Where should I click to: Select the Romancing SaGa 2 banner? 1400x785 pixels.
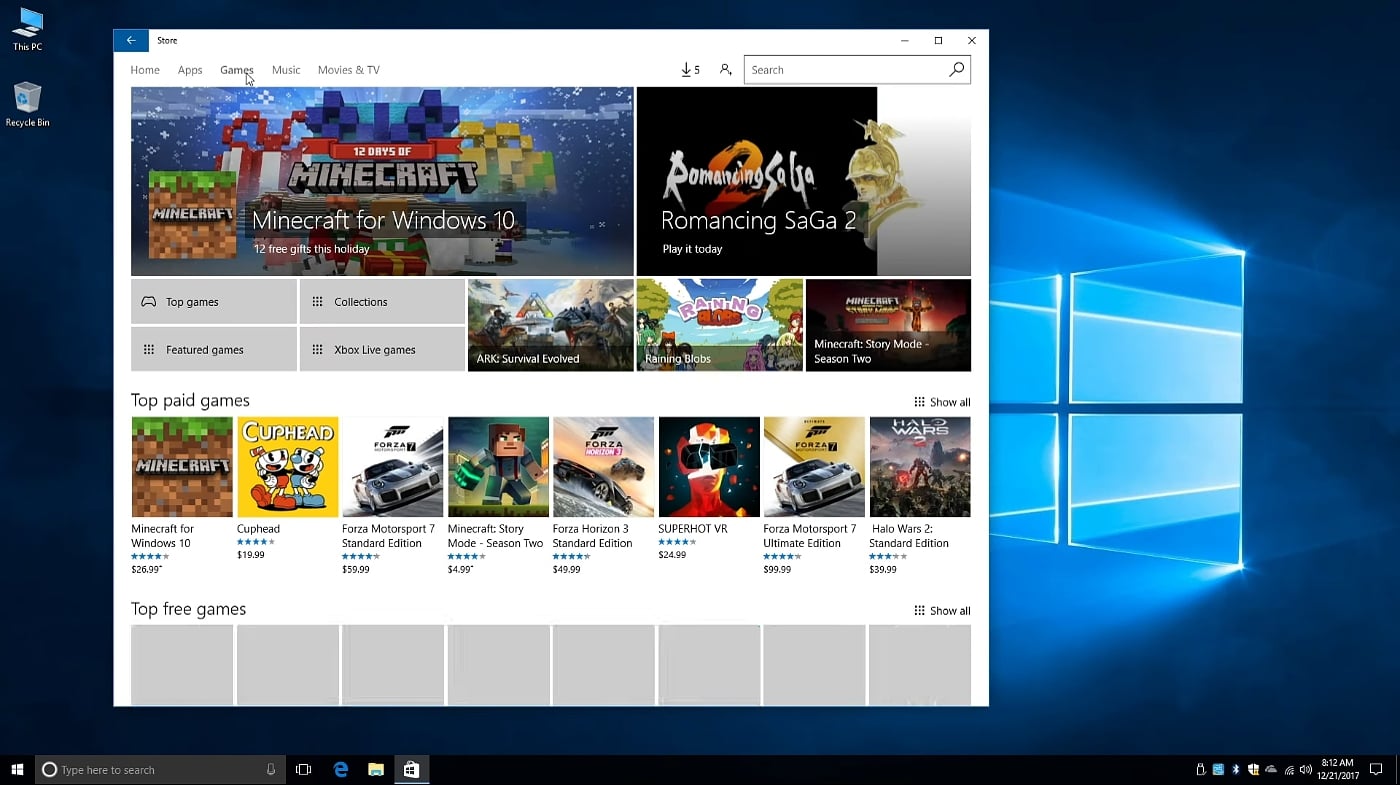pos(803,181)
